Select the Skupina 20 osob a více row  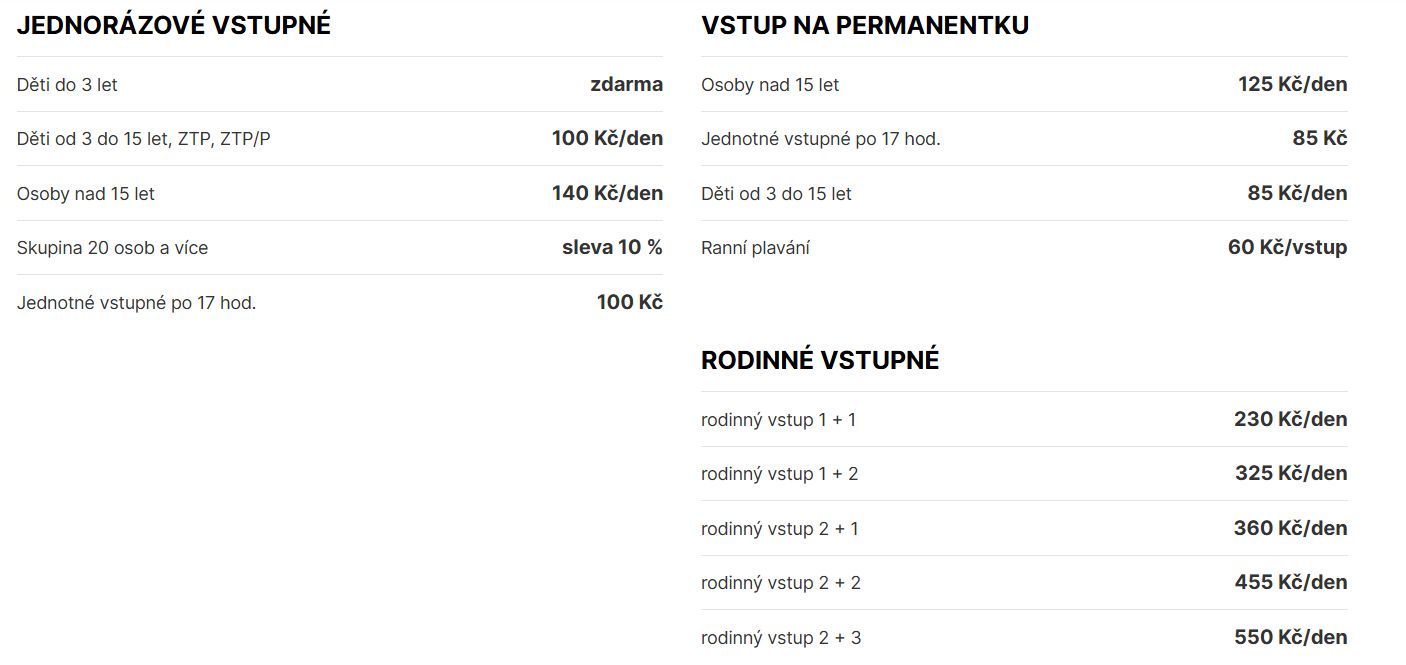112,248
